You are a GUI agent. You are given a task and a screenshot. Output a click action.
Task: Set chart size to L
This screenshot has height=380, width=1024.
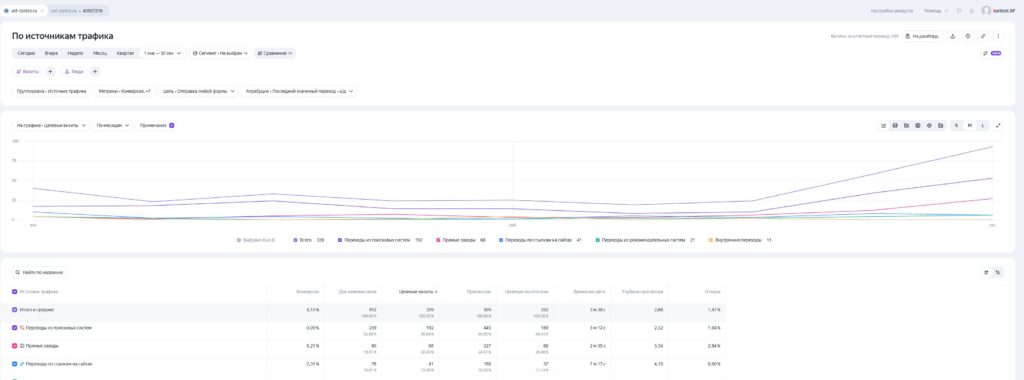(x=983, y=125)
